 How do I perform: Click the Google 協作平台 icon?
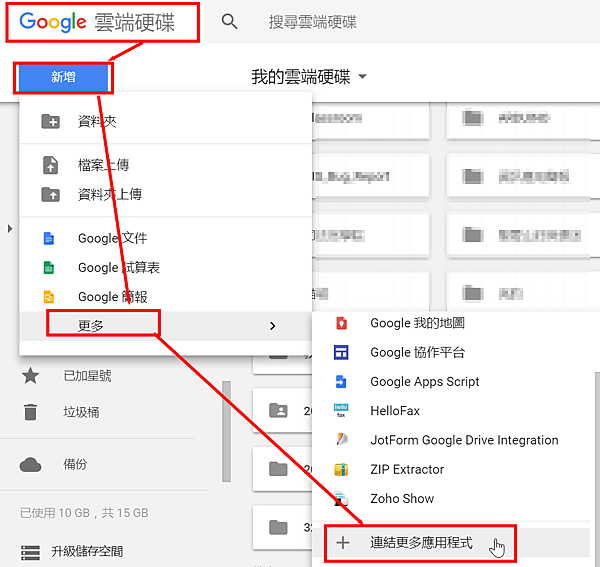click(341, 352)
